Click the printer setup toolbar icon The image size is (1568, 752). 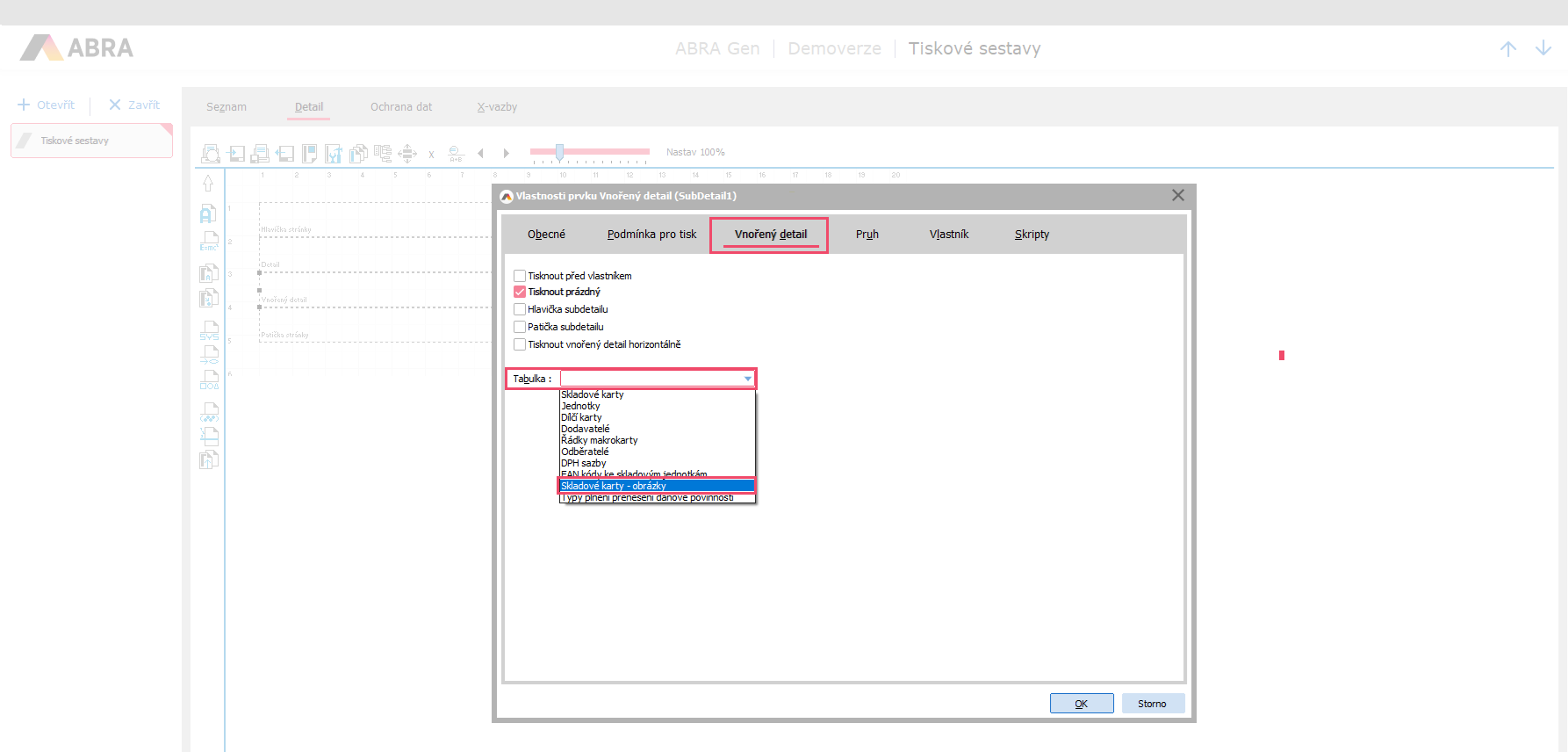[x=260, y=154]
